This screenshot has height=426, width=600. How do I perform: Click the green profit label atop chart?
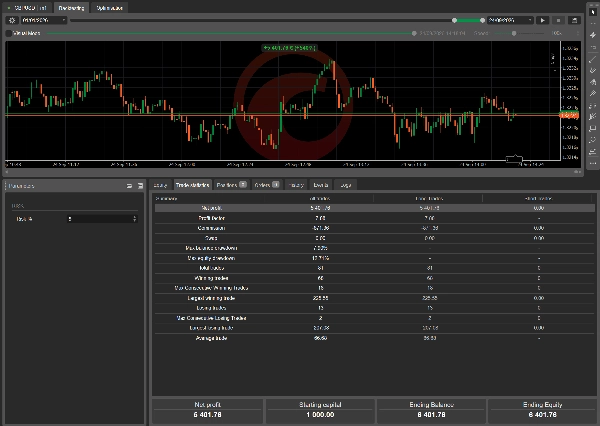(289, 48)
